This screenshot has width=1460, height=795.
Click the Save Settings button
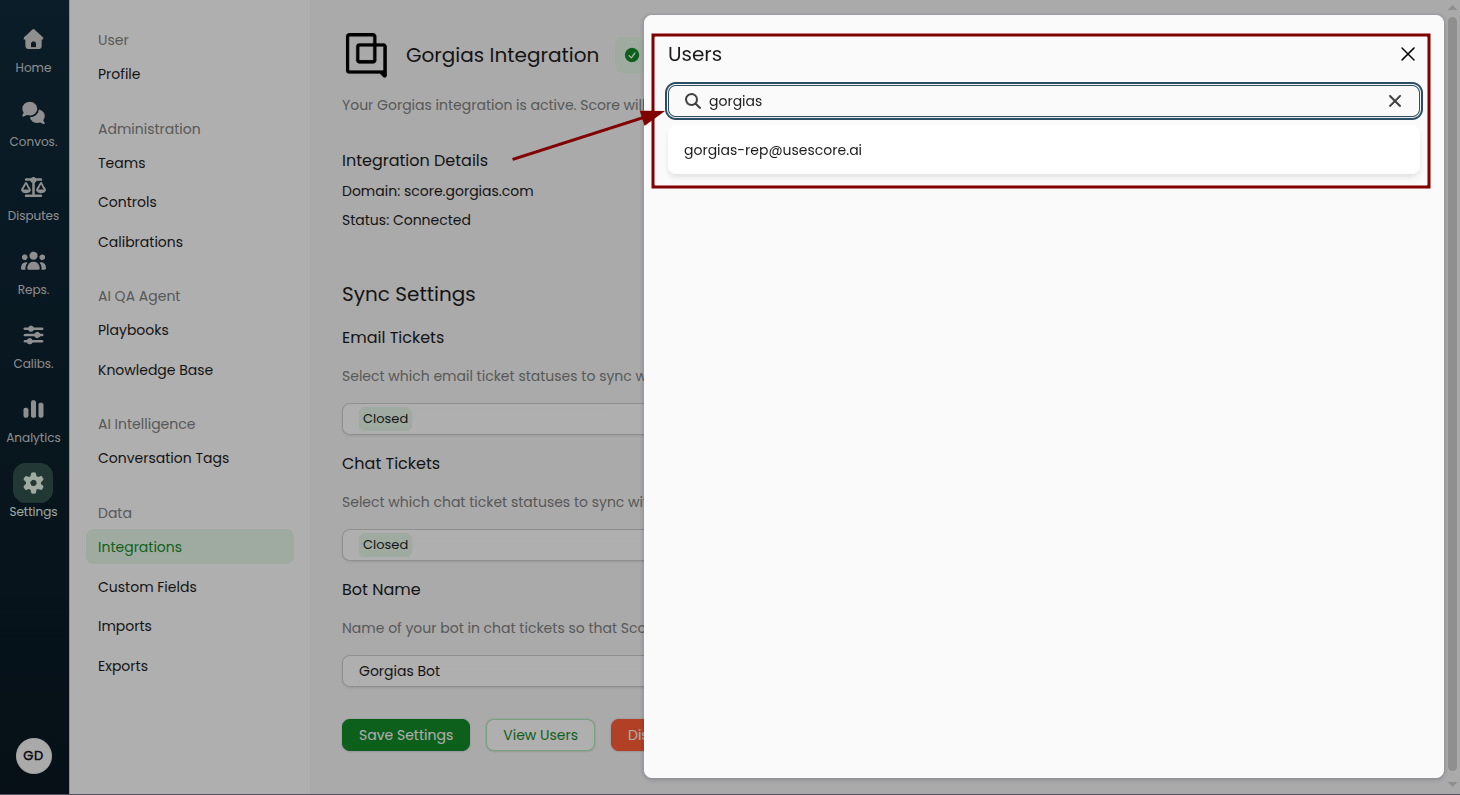pos(405,735)
